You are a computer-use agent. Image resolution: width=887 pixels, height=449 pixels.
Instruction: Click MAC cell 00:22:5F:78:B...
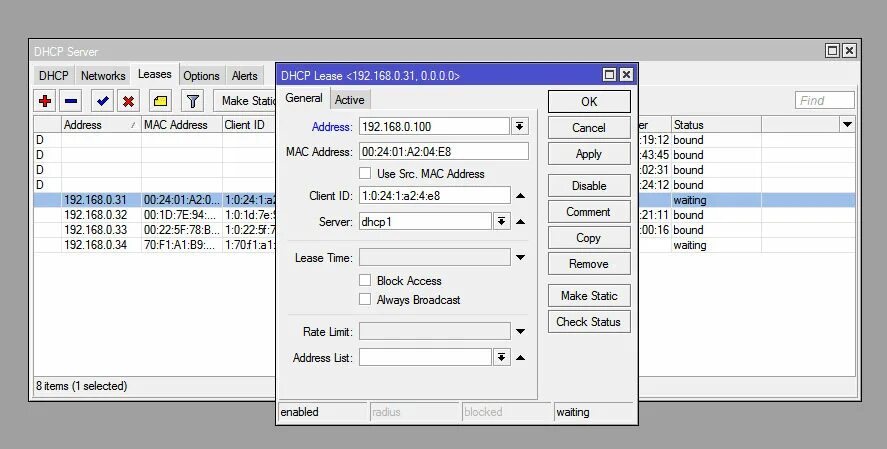click(182, 230)
